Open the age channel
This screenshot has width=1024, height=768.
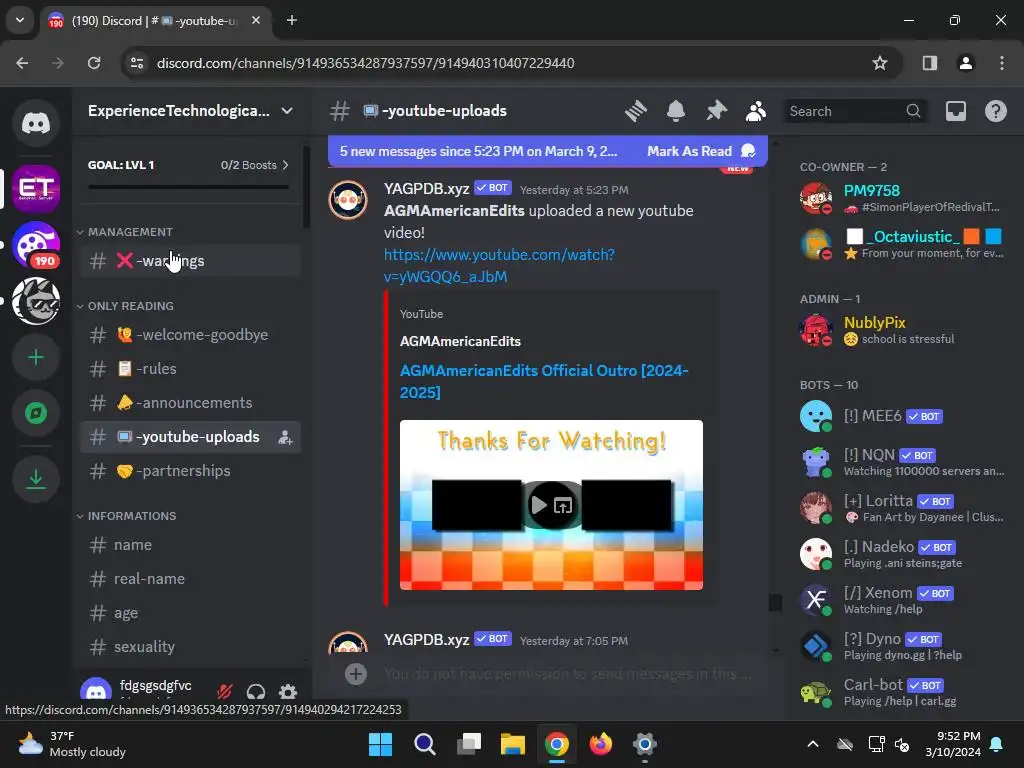[190, 613]
